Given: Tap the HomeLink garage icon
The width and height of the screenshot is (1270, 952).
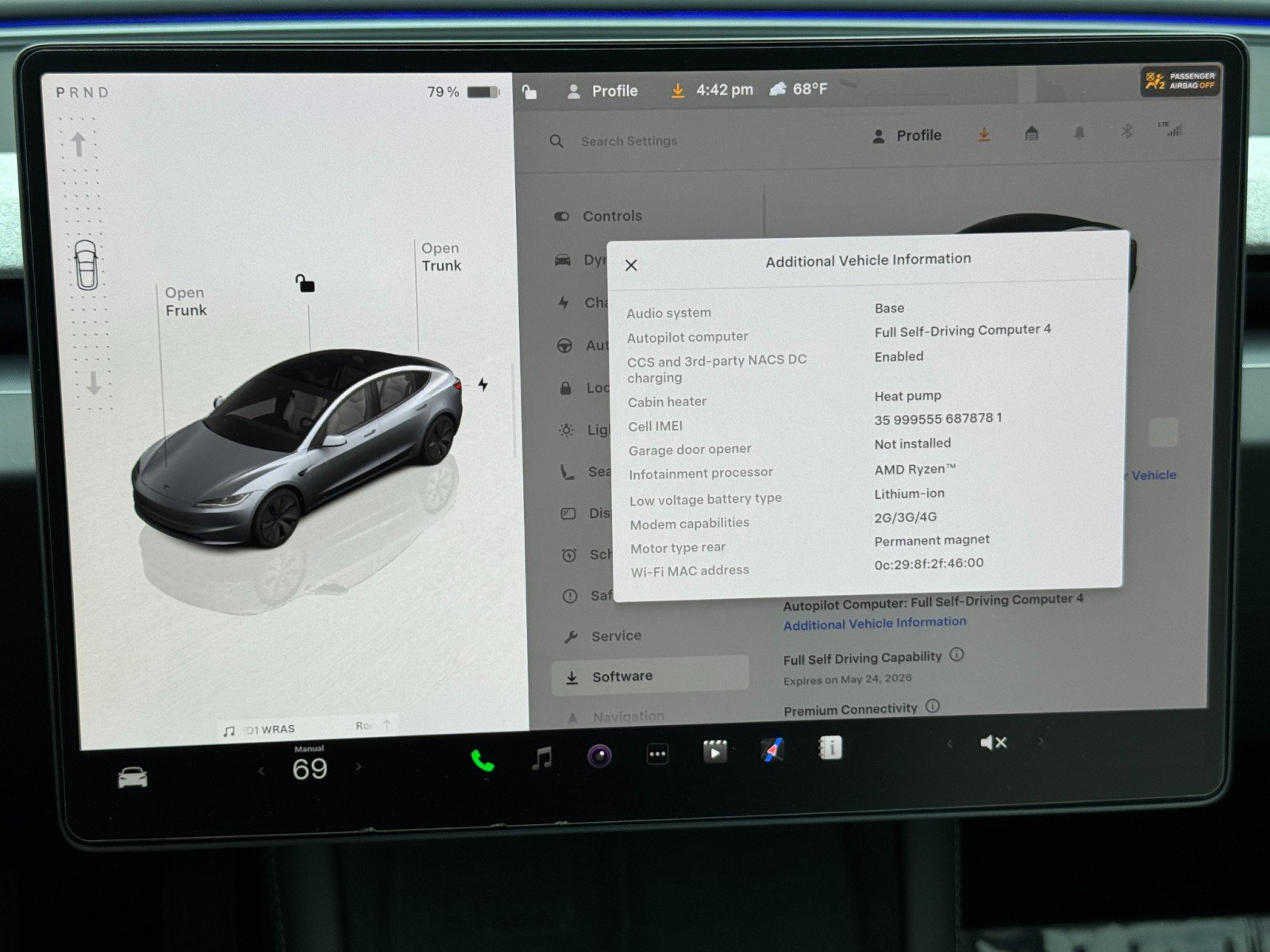Looking at the screenshot, I should (1031, 133).
